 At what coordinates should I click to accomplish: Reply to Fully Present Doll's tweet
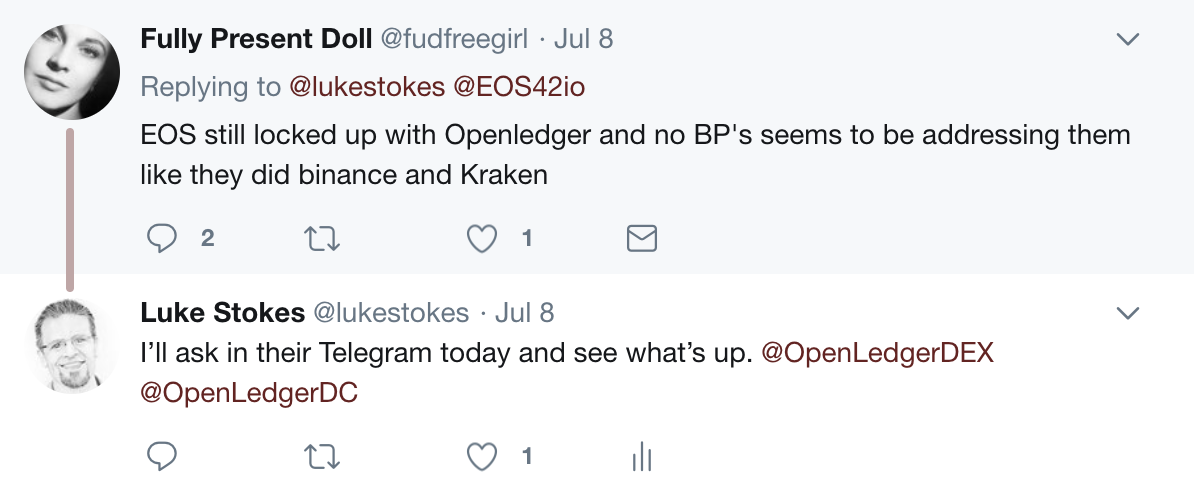tap(162, 238)
